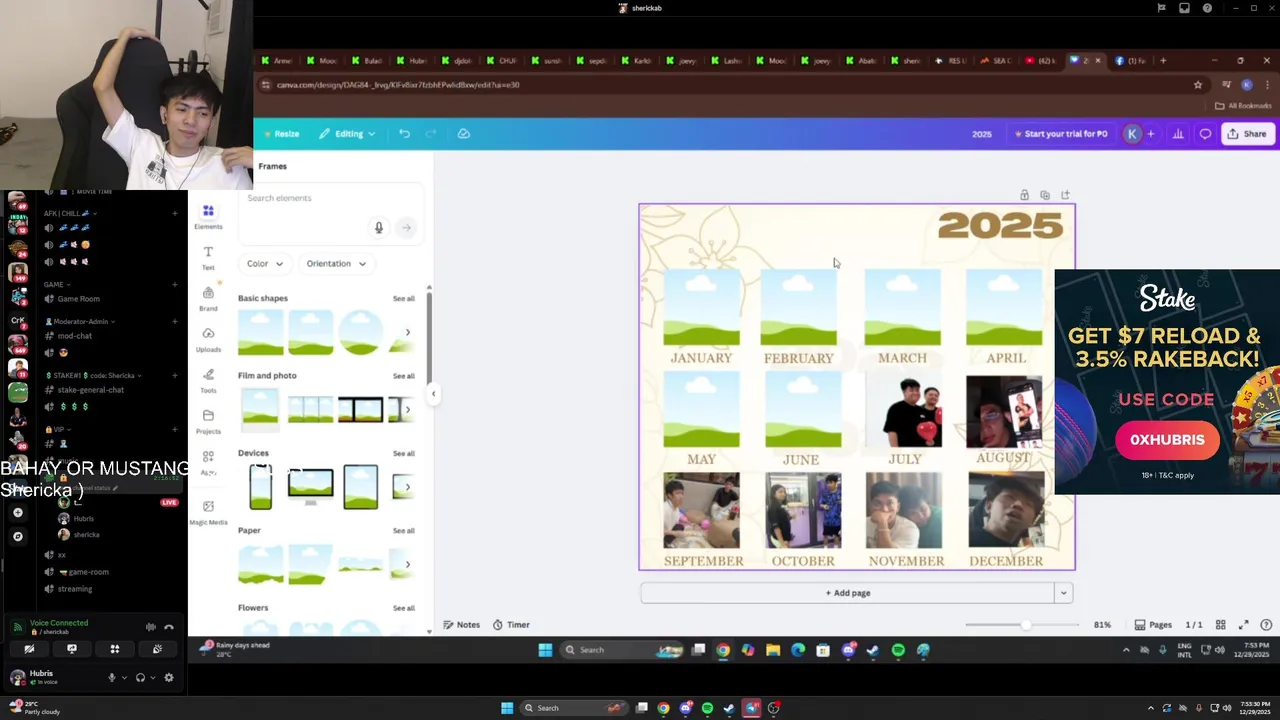Open the Uploads panel in Canva sidebar
The height and width of the screenshot is (720, 1280).
[x=208, y=339]
